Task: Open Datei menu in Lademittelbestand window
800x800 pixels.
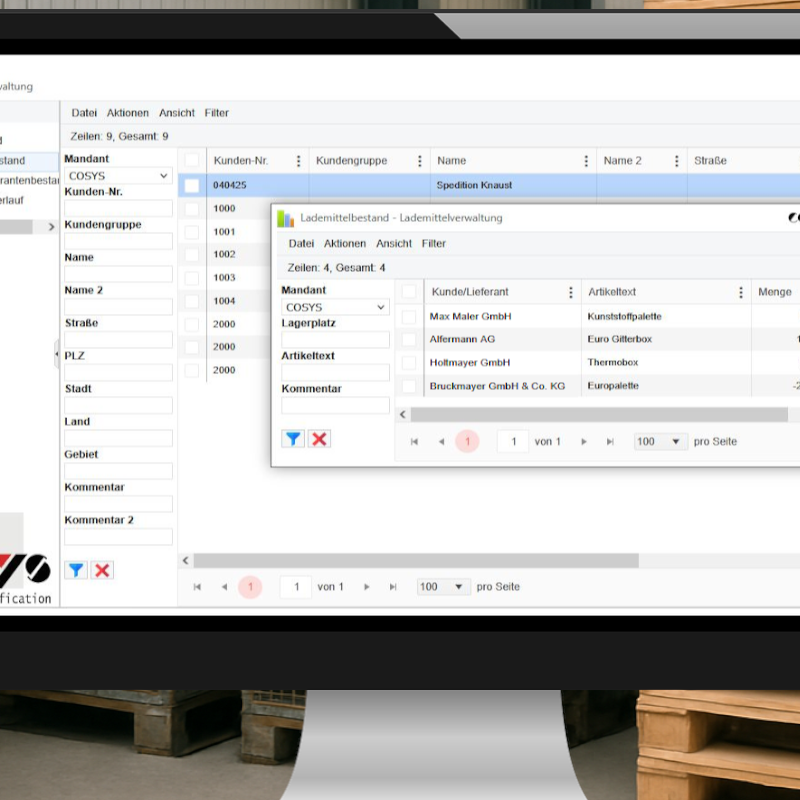Action: [301, 244]
